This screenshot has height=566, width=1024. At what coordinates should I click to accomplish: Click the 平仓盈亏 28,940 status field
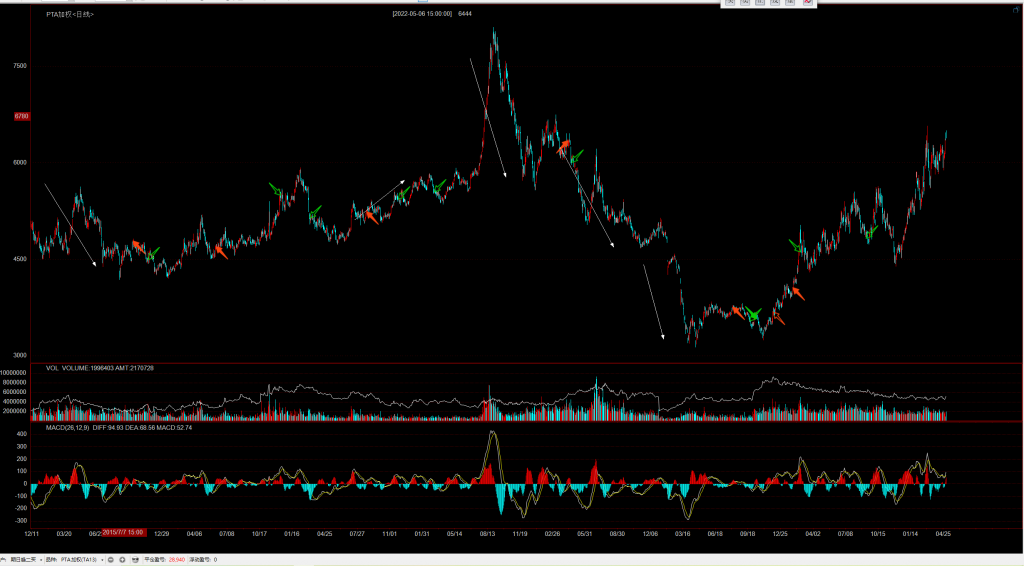point(162,560)
